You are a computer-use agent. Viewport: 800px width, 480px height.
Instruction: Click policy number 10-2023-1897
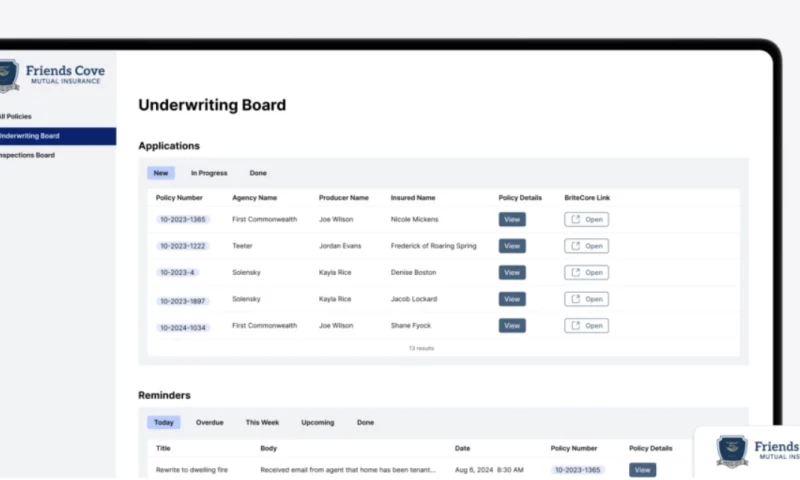tap(183, 301)
